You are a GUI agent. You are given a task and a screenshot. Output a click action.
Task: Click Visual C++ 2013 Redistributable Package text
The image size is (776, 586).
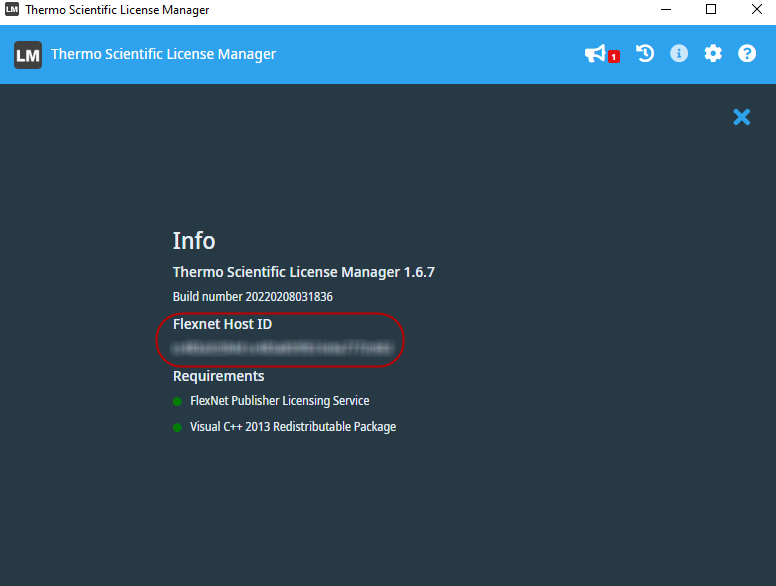pyautogui.click(x=292, y=427)
